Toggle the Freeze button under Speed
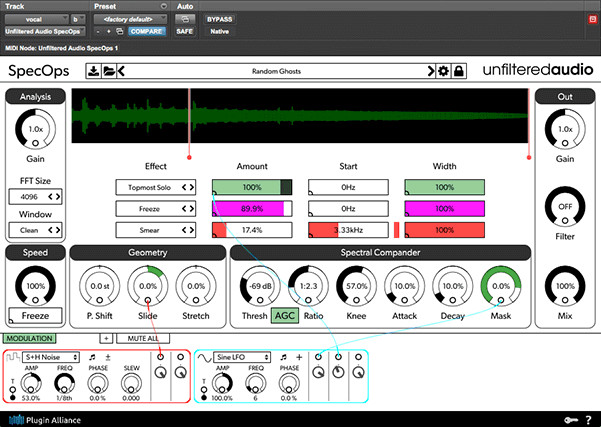This screenshot has width=601, height=427. tap(35, 315)
